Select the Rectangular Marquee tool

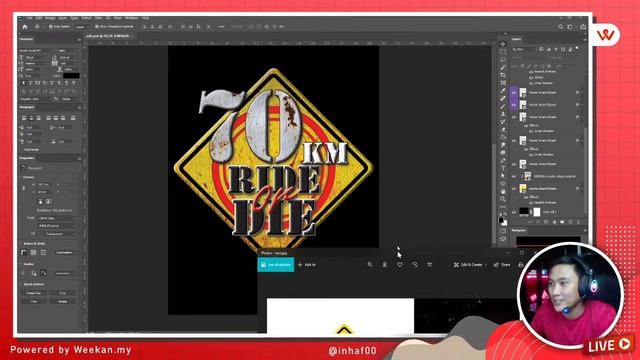pos(503,52)
